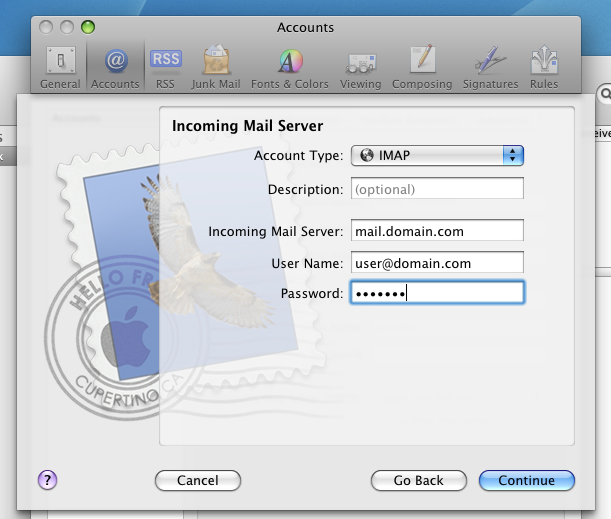Go to the Signatures preferences
Screen dimensions: 611x519
coord(490,67)
